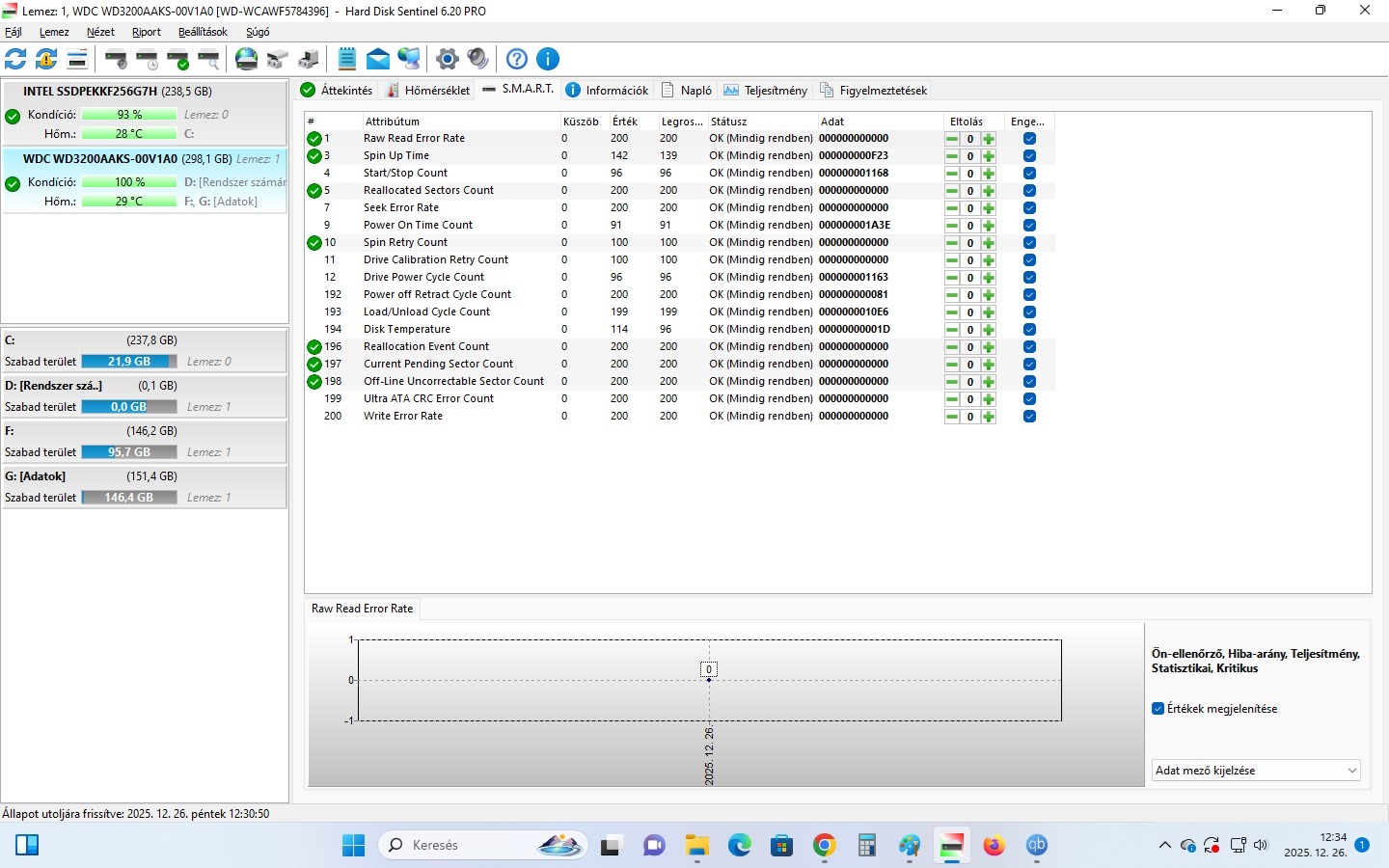The image size is (1389, 868).
Task: Click the disk with speaker test icon
Action: 116,59
